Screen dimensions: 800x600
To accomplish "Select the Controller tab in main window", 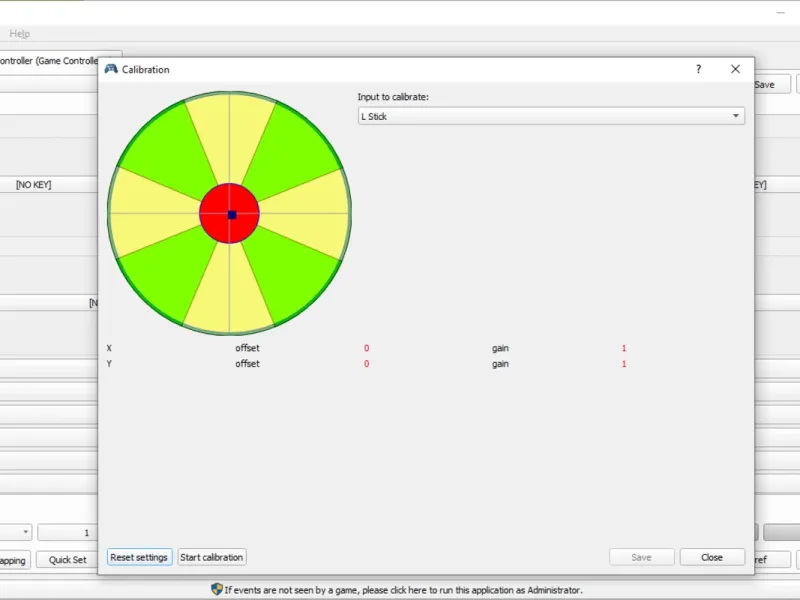I will (48, 61).
